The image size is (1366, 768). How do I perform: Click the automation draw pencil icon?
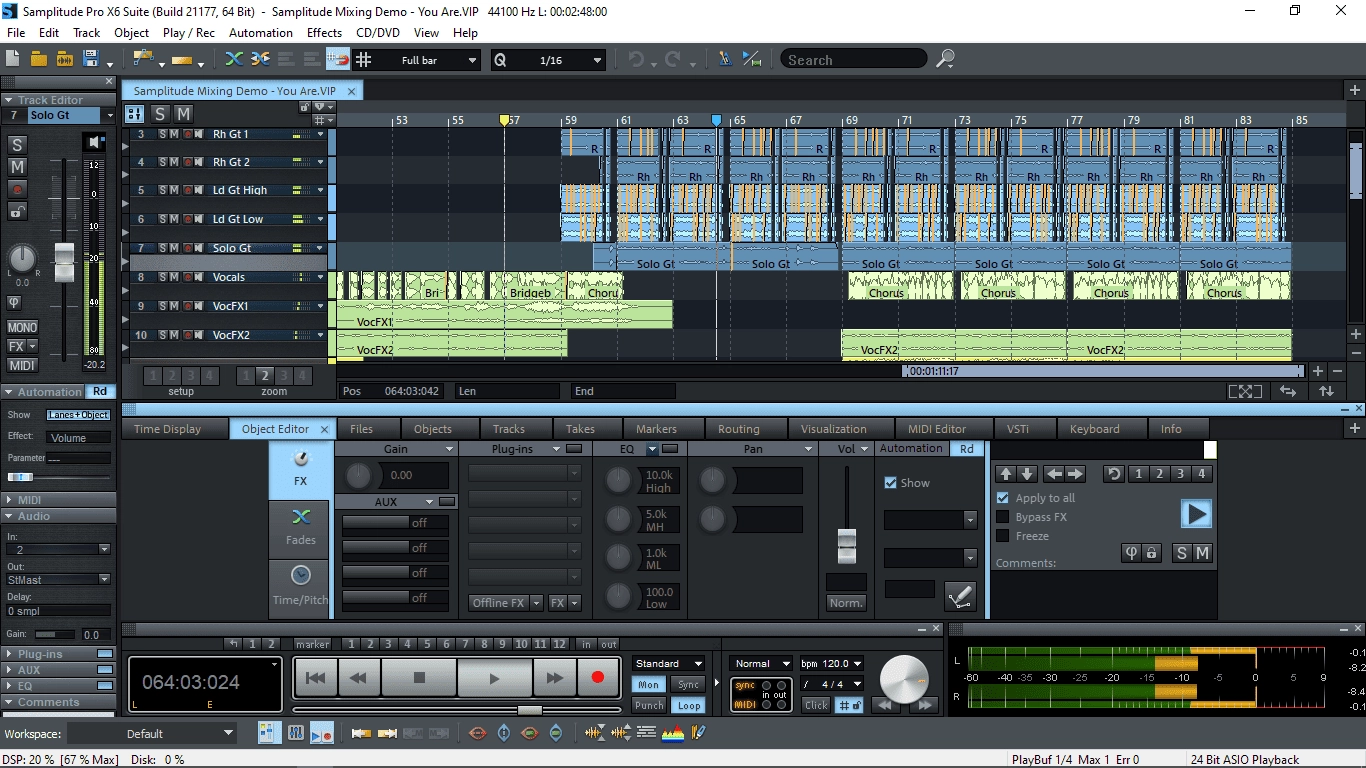(960, 596)
